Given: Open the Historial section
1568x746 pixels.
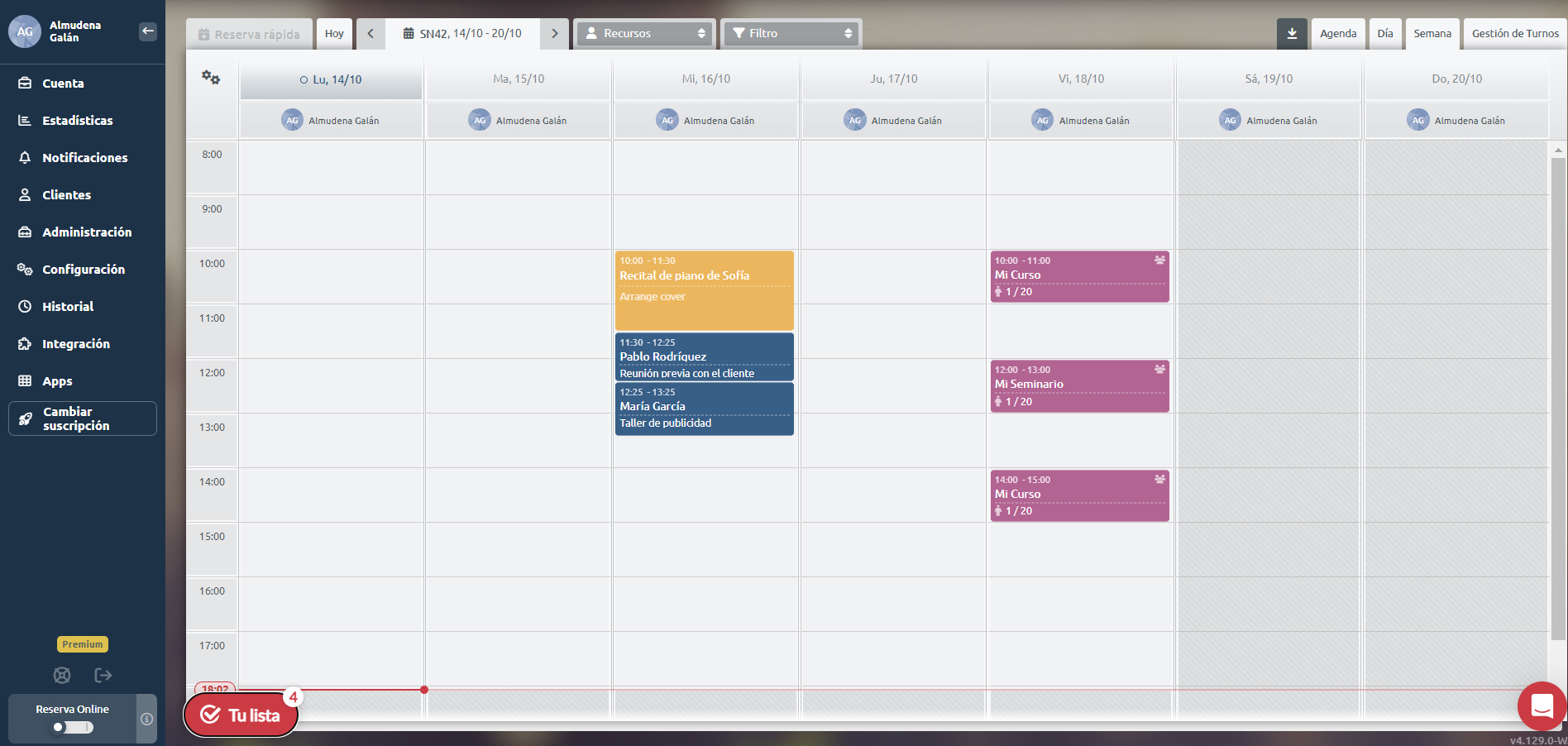Looking at the screenshot, I should (x=67, y=306).
